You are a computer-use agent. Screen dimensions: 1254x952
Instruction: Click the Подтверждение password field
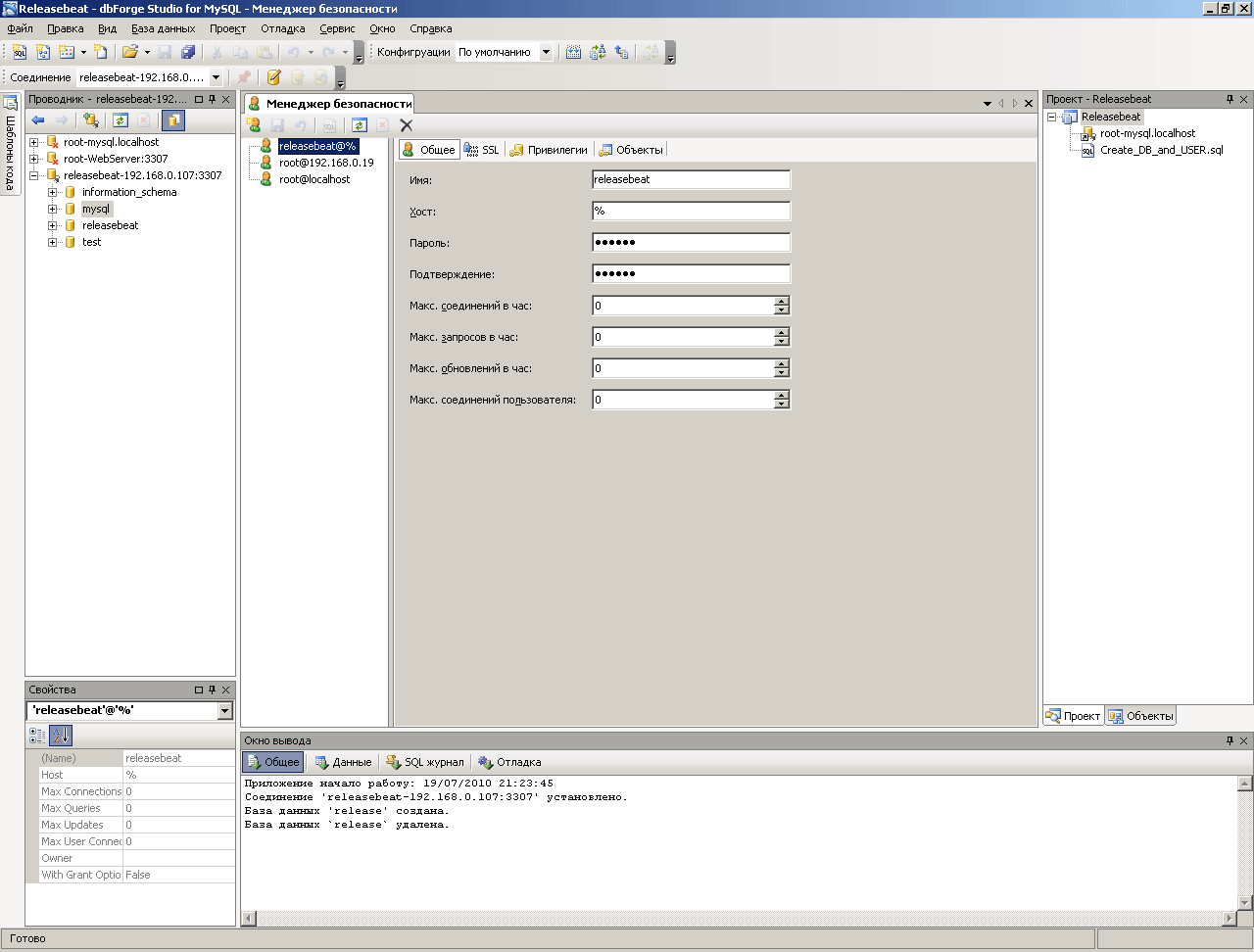[692, 273]
